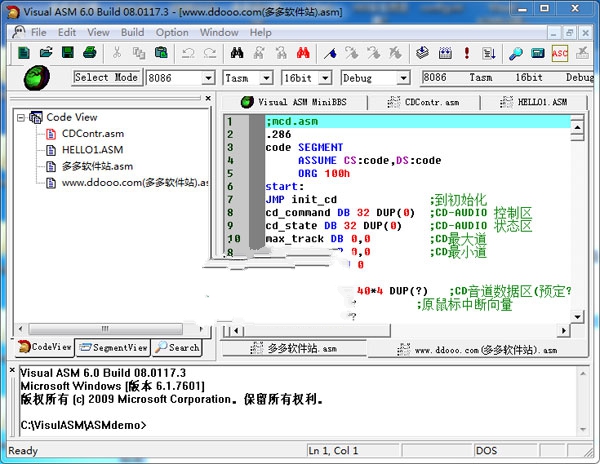Click the 'JMP init_cd' code line
Viewport: 600px width, 464px height.
click(301, 199)
